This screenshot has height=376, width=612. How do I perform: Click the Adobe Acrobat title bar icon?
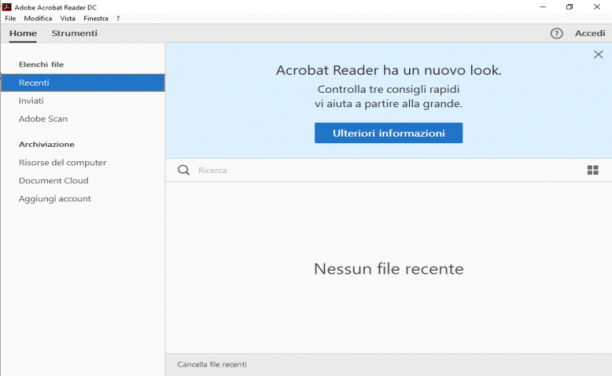tap(7, 7)
